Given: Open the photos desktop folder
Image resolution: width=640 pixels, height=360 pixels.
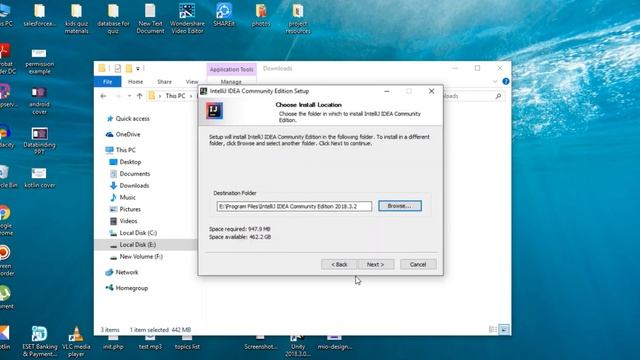Looking at the screenshot, I should tap(261, 16).
